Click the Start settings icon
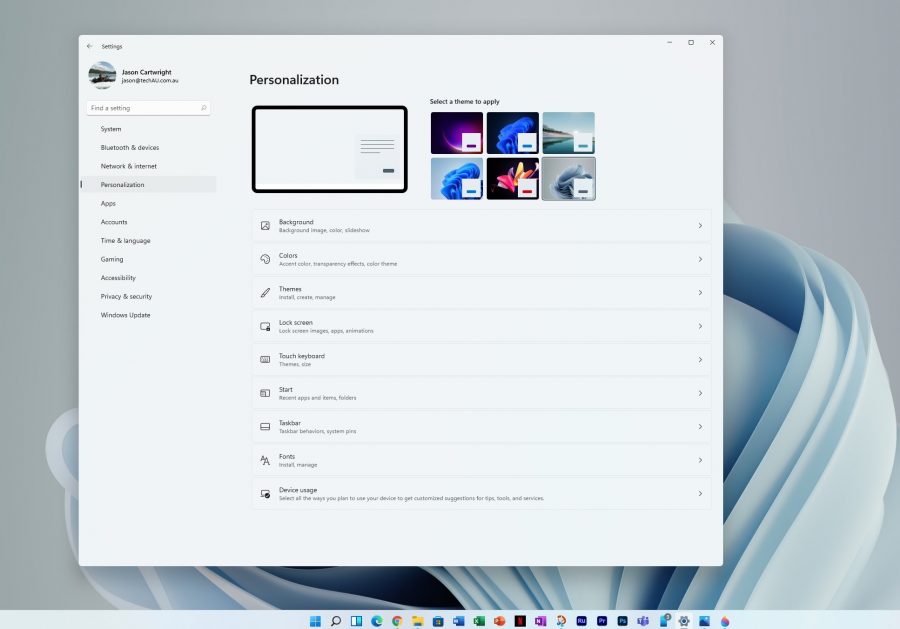Image resolution: width=900 pixels, height=629 pixels. click(x=265, y=392)
